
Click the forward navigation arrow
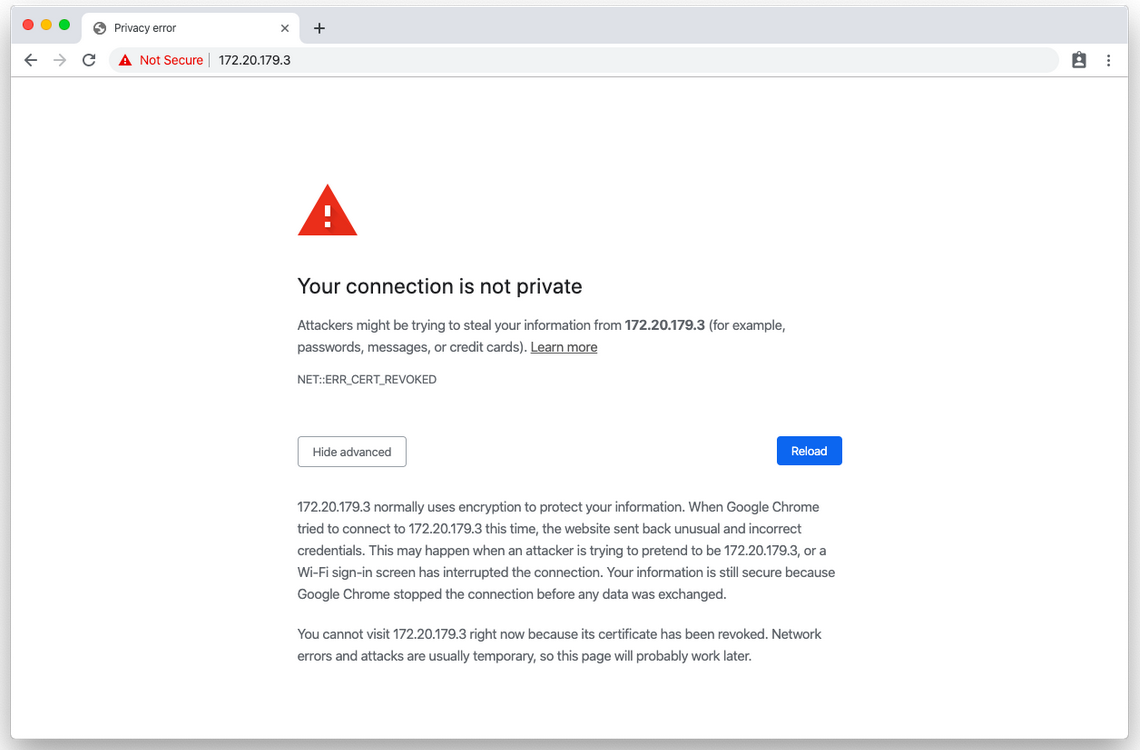[60, 60]
